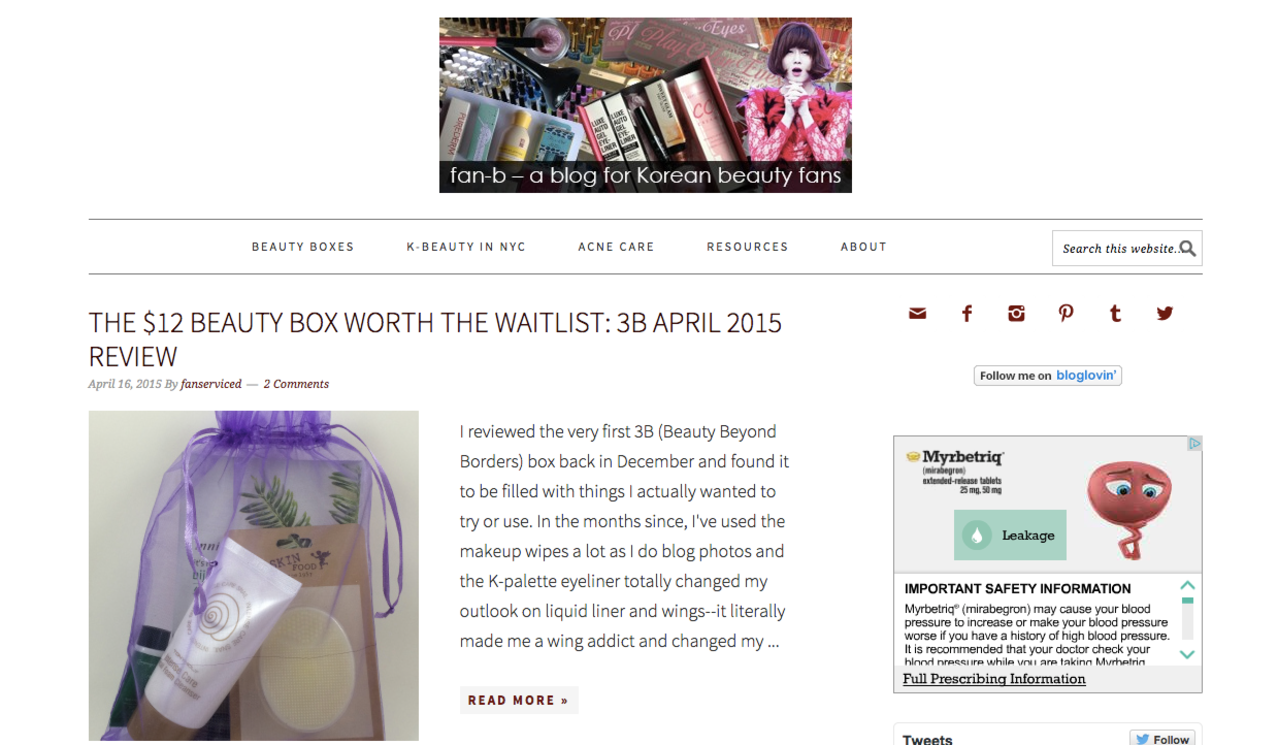Screen dimensions: 1278x745
Task: Click the ad safety info up arrow
Action: pos(1187,585)
